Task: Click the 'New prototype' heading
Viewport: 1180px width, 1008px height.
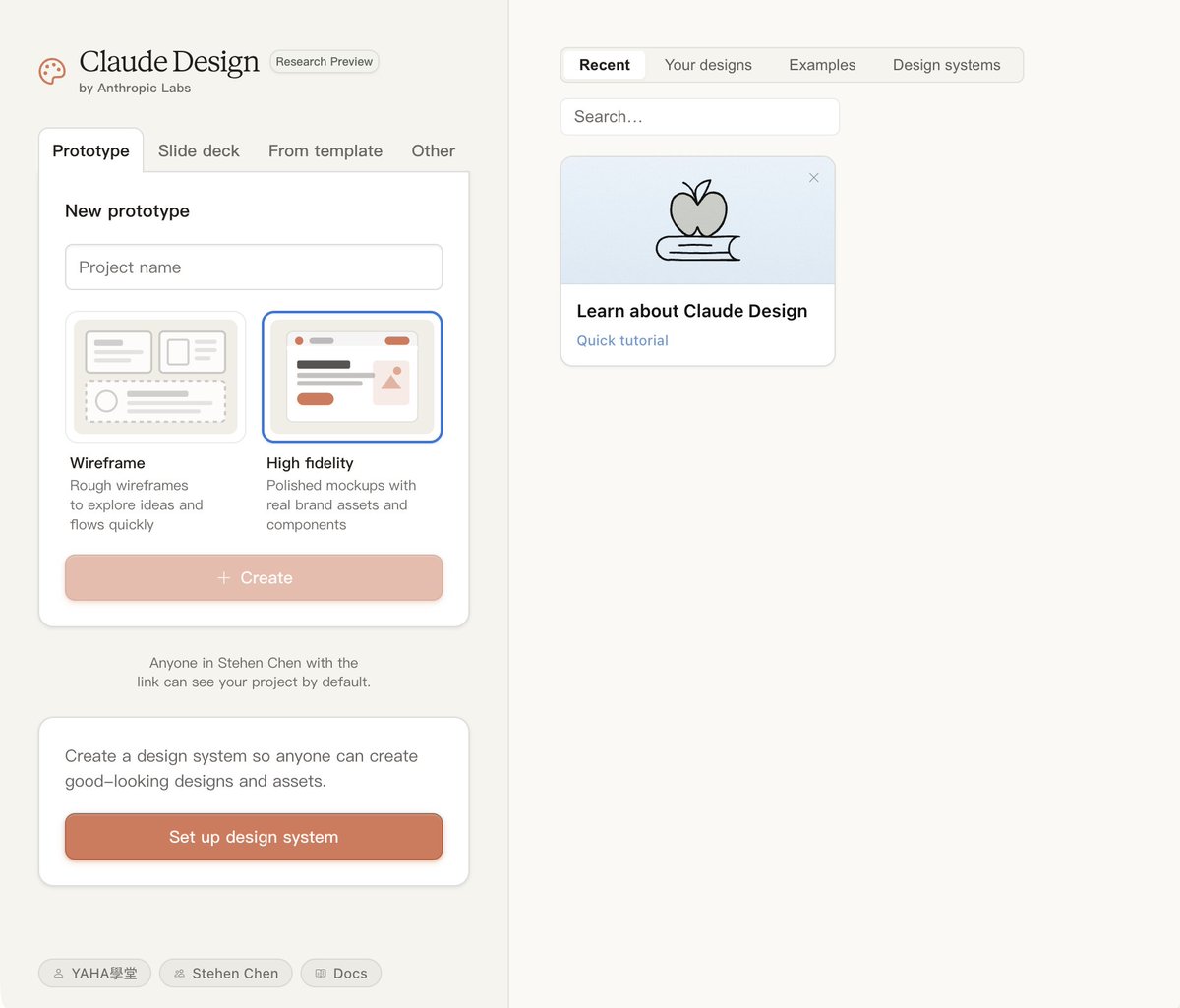Action: coord(127,211)
